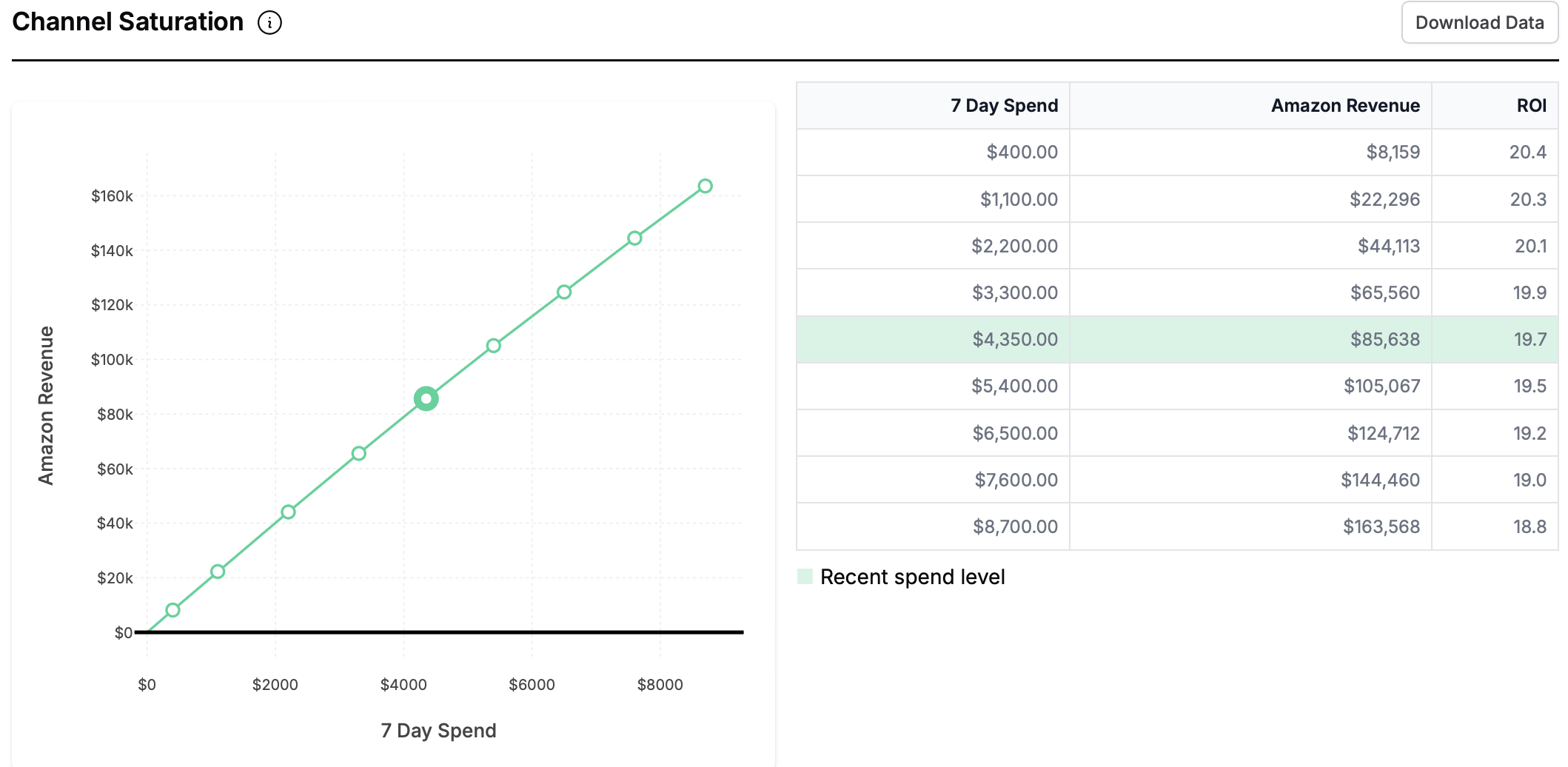The image size is (1568, 767).
Task: Click the Amazon Revenue column header
Action: (1345, 106)
